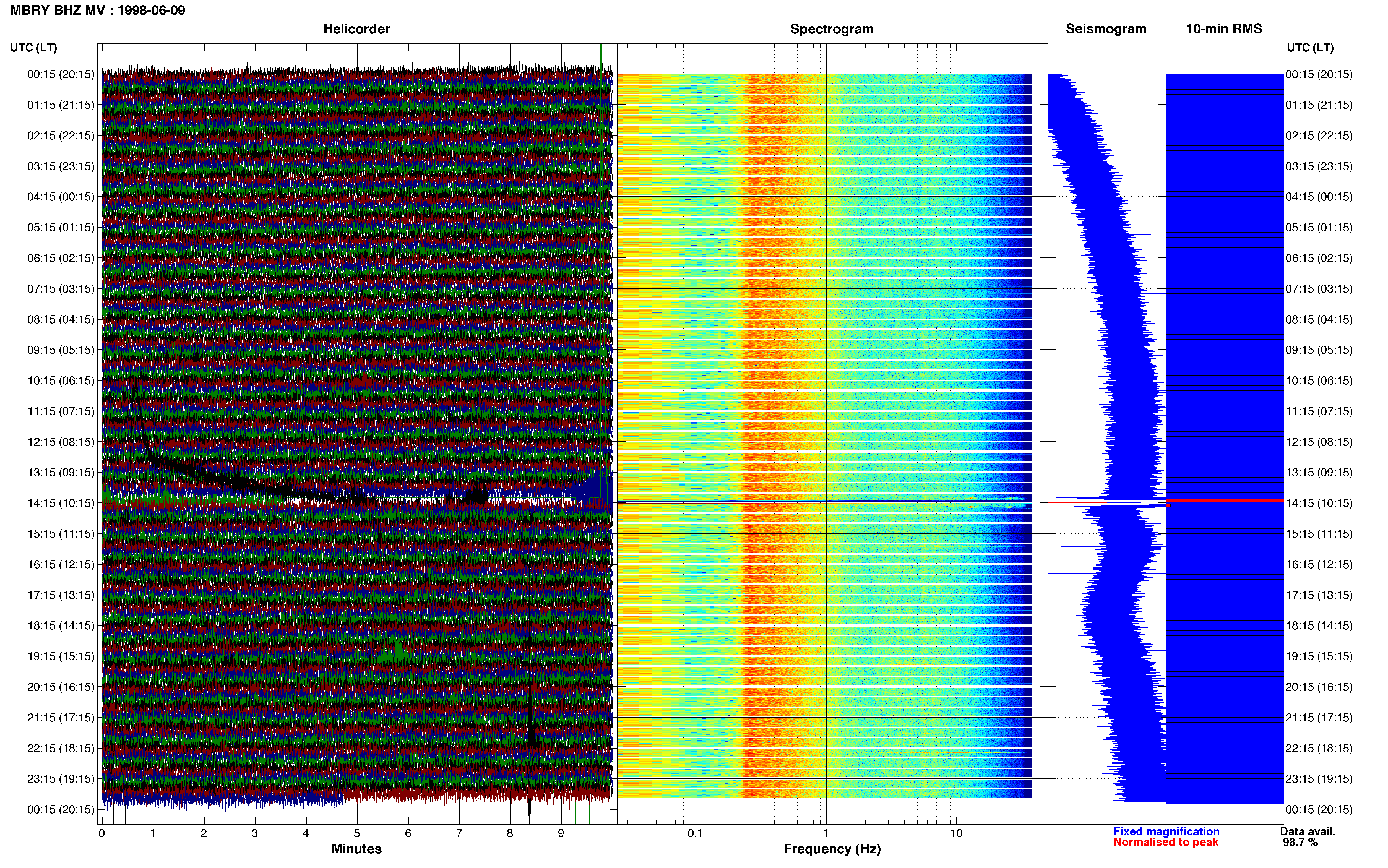Click the left '19:15 (15:15)' time label
Viewport: 1388px width, 868px height.
tap(60, 656)
